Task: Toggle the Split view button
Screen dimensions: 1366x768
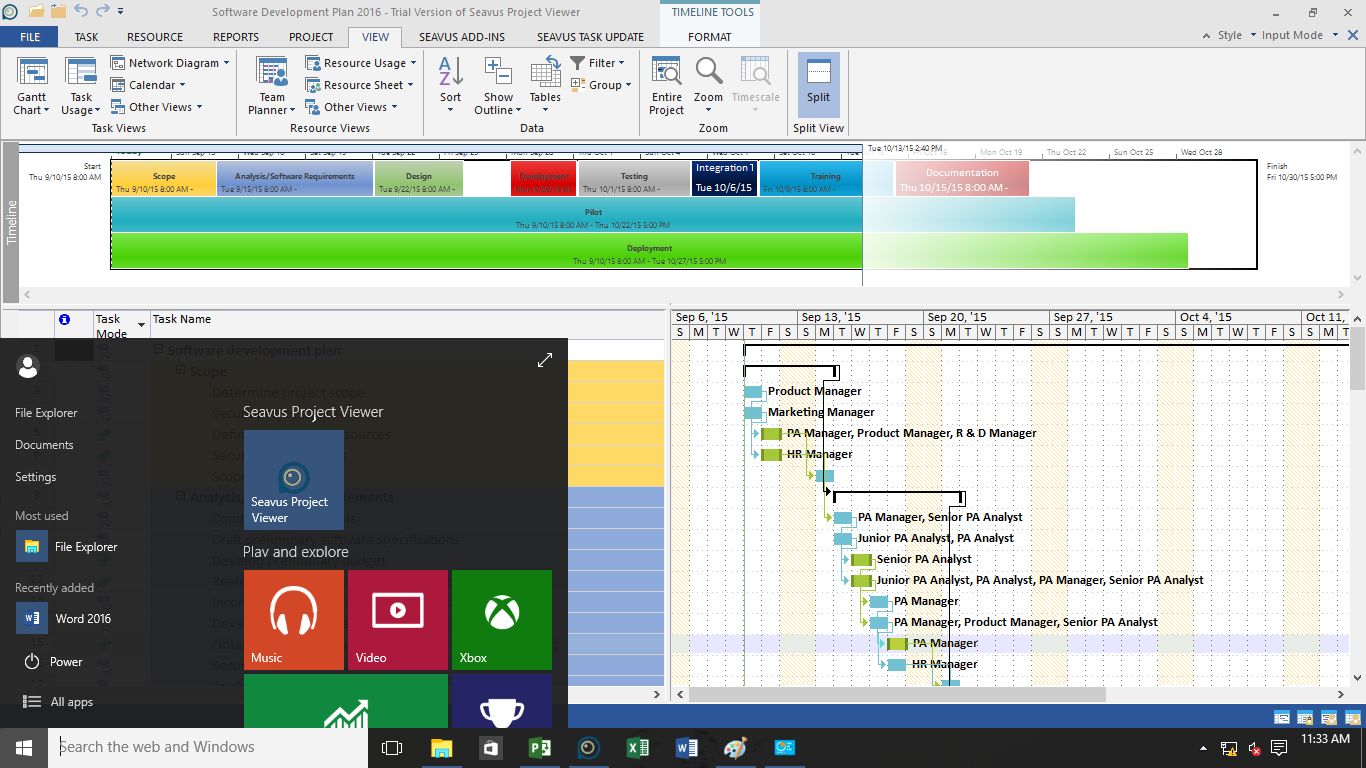Action: point(818,84)
